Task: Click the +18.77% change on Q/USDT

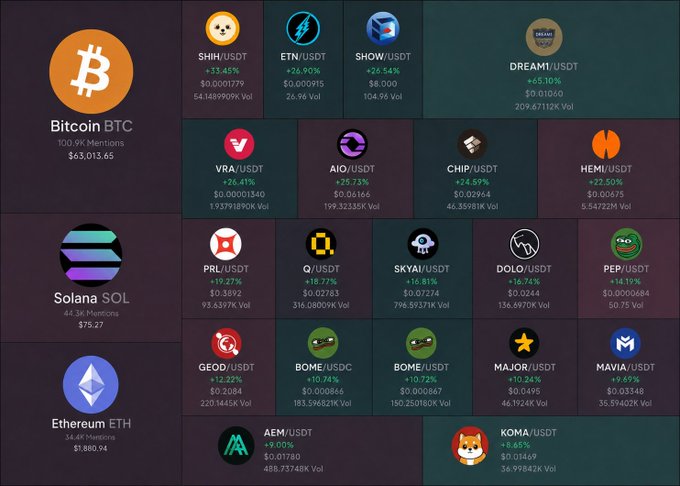Action: pos(321,282)
